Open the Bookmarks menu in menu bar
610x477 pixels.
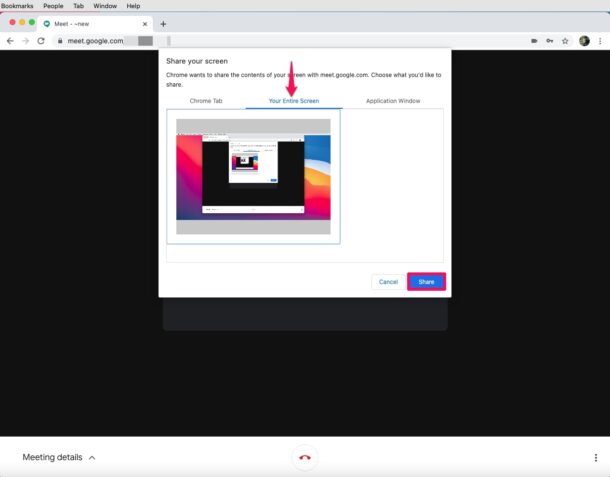click(16, 6)
